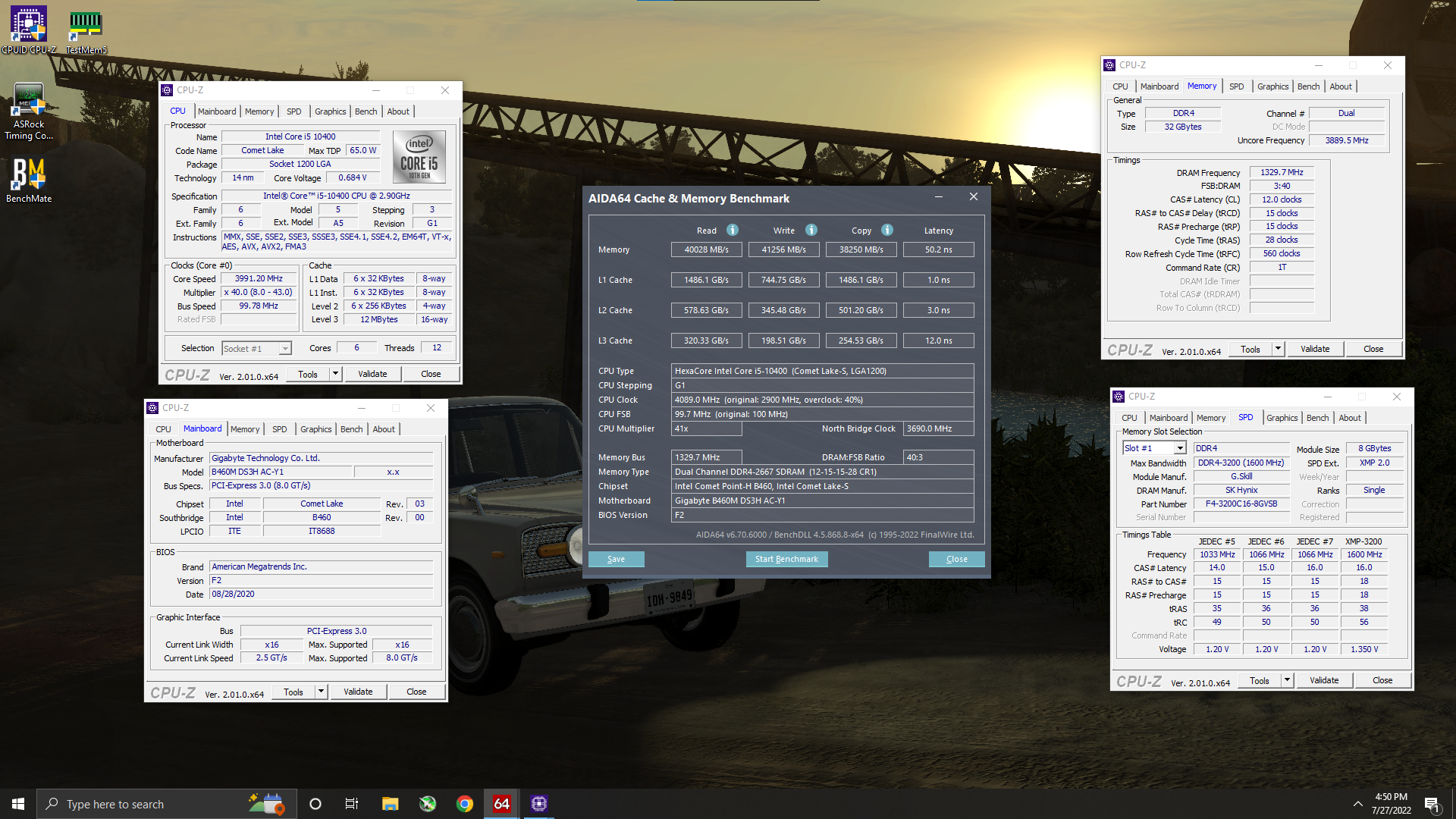Click the Memory Latency 50.2 ns field
Screen dimensions: 1456x819
click(938, 249)
